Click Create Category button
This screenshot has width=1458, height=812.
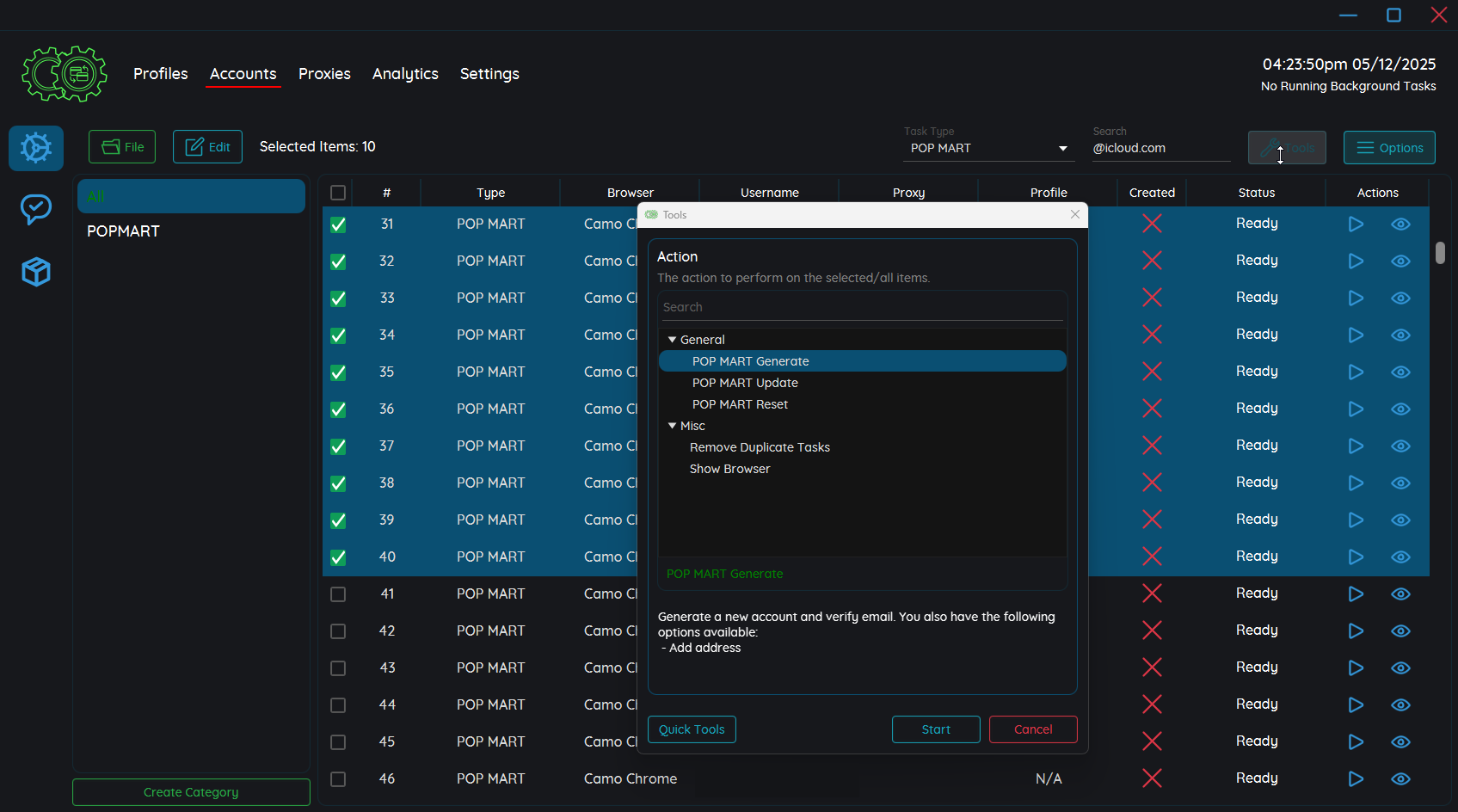(191, 792)
